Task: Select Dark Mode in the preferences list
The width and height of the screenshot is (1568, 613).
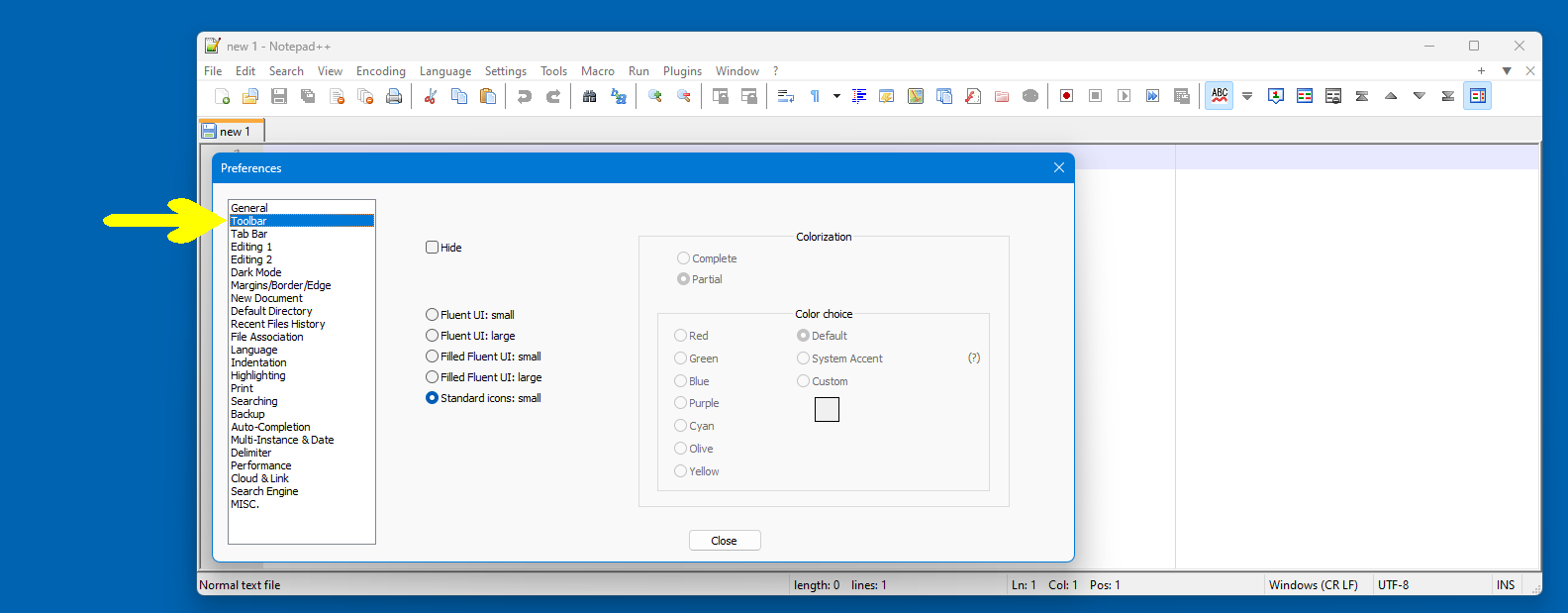Action: [256, 272]
